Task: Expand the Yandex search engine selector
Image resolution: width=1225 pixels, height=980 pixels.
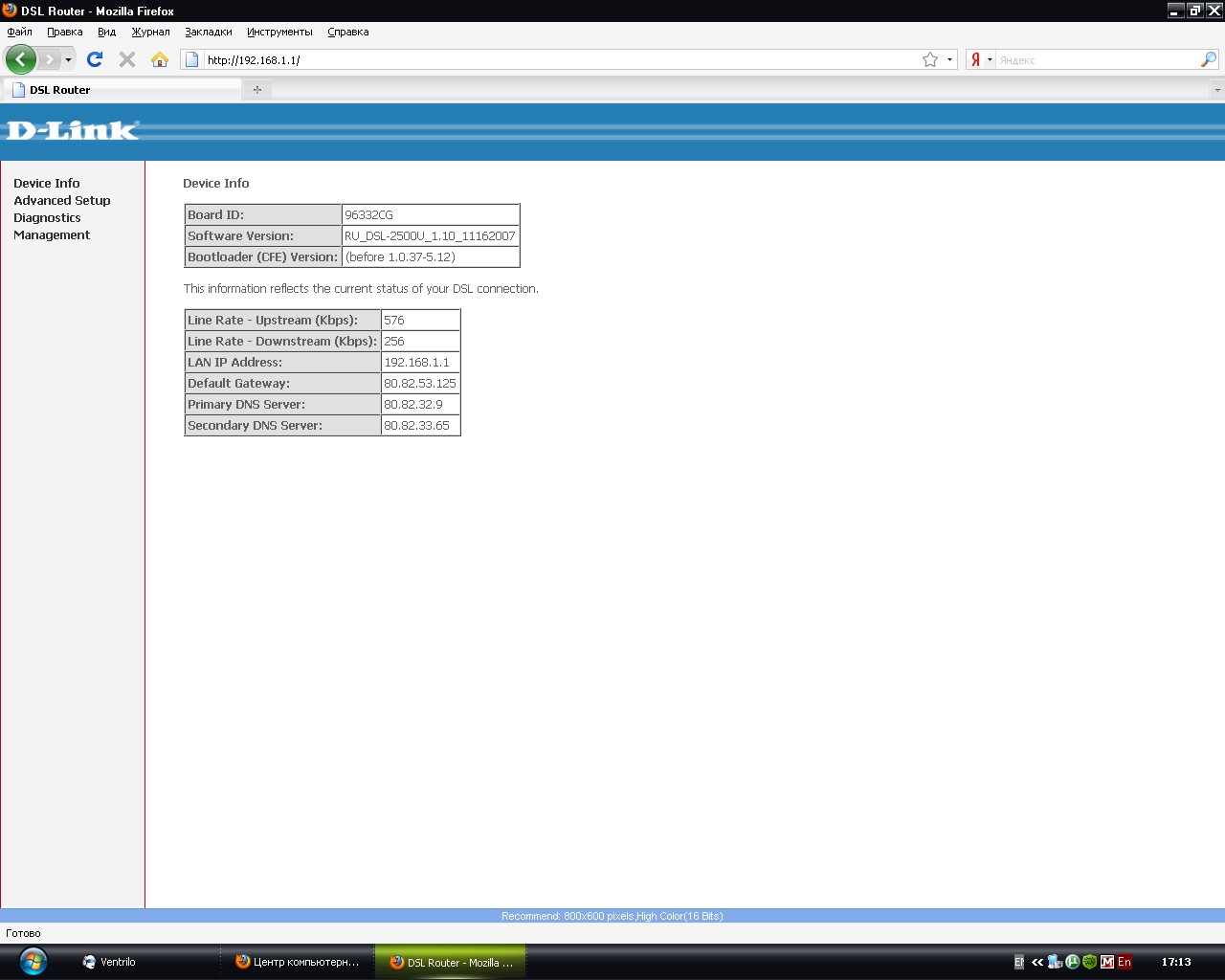Action: coord(980,59)
